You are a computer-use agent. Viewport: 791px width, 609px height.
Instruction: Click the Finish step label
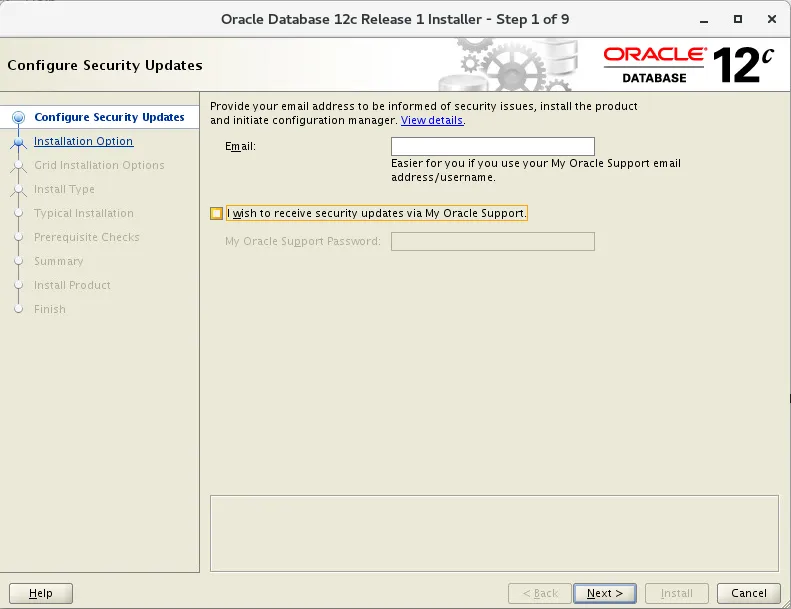click(x=50, y=309)
